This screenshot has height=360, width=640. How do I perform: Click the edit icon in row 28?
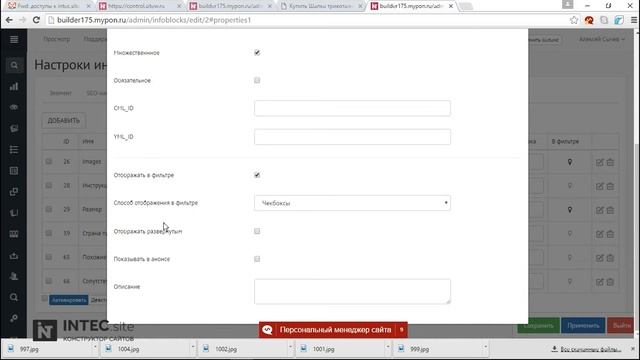click(599, 186)
